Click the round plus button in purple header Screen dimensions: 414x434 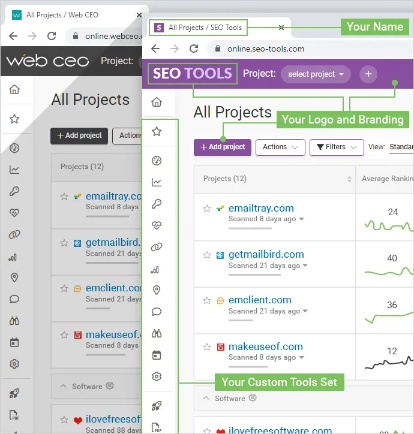coord(368,74)
